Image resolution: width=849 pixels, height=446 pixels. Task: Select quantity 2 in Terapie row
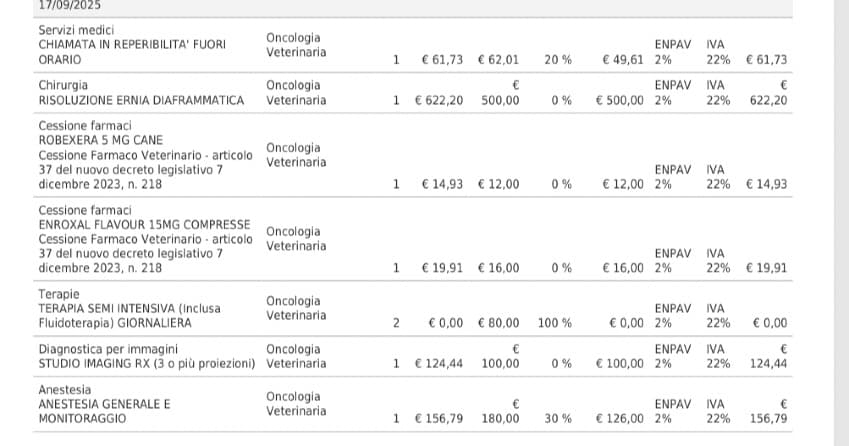pos(396,323)
